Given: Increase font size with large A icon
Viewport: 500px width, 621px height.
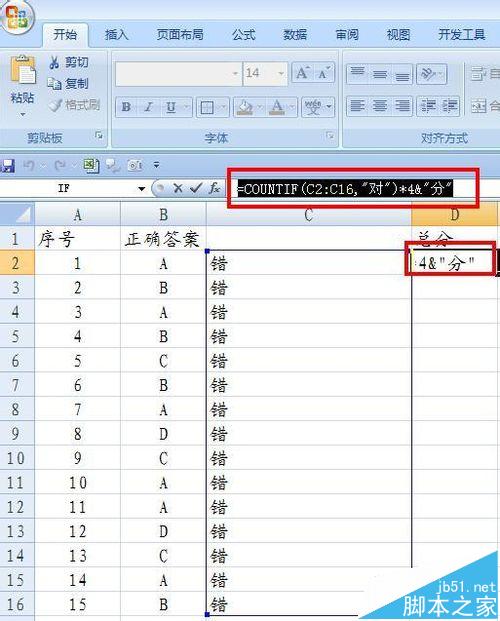Looking at the screenshot, I should coord(302,73).
